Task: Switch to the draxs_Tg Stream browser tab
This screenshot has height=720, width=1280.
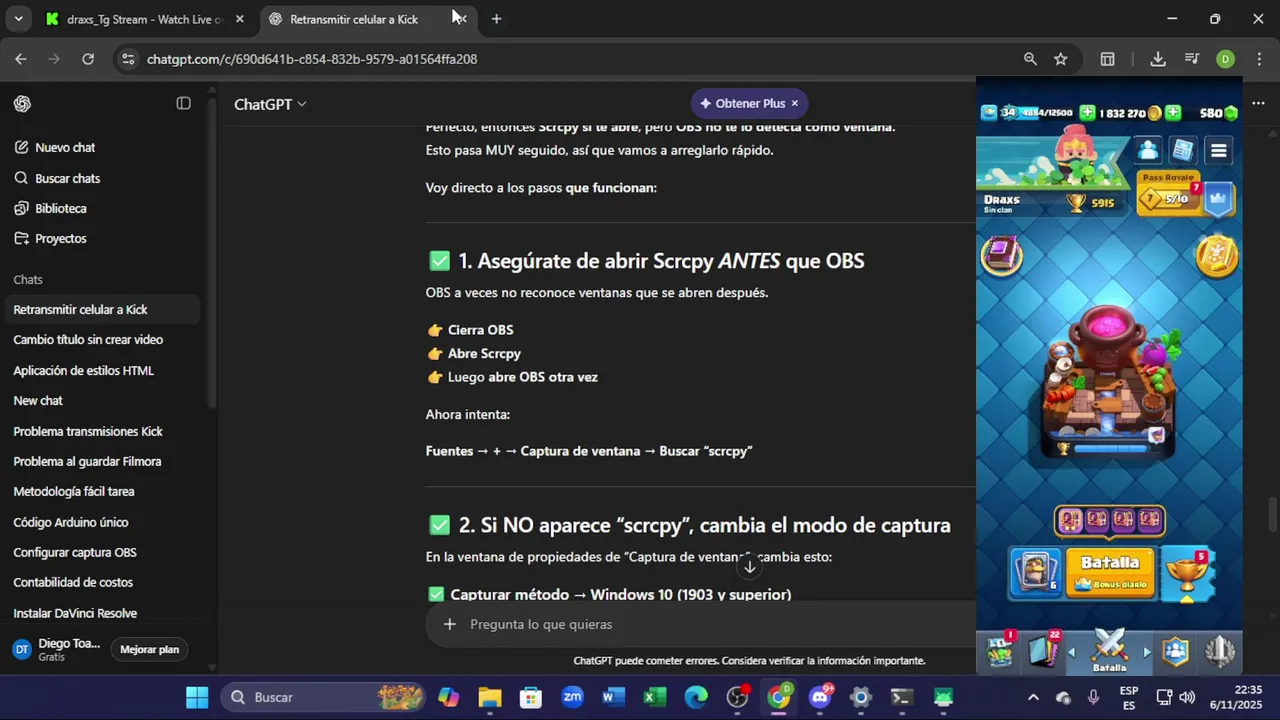Action: tap(145, 19)
